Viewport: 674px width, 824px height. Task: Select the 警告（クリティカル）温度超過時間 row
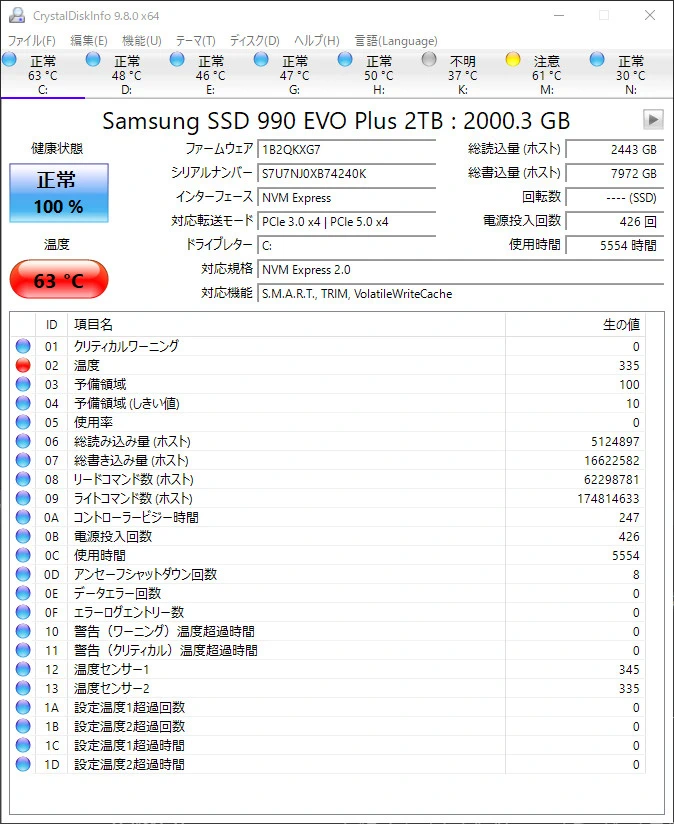(328, 651)
